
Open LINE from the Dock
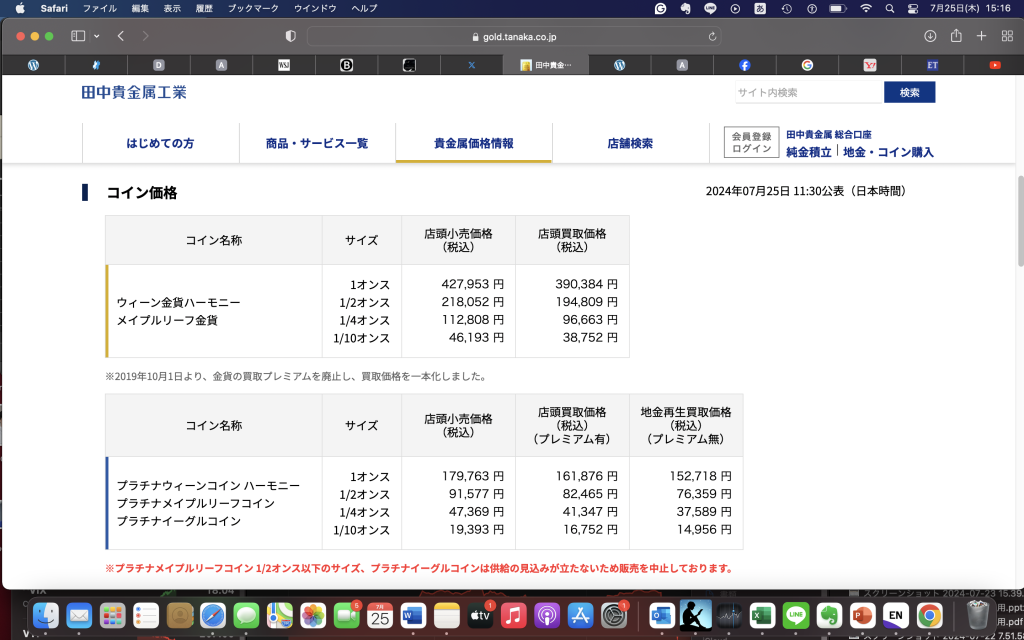click(x=795, y=616)
